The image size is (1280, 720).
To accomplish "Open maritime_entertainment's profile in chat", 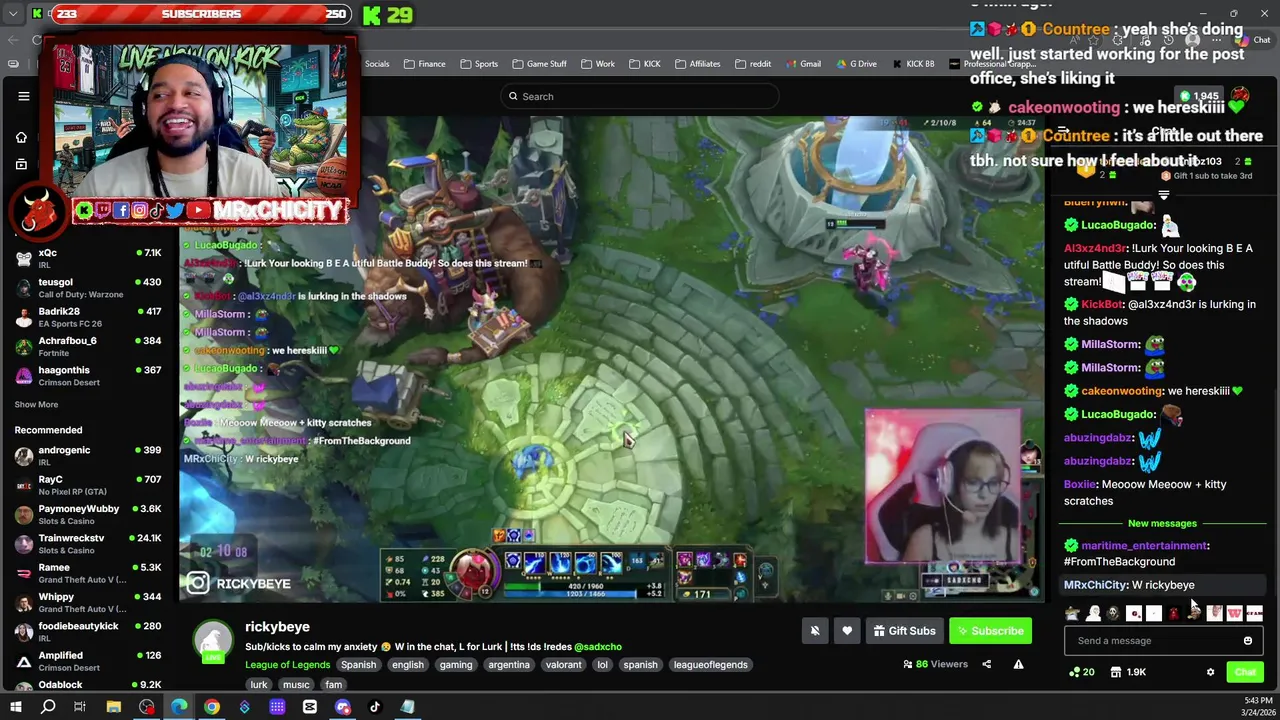I will coord(1144,546).
